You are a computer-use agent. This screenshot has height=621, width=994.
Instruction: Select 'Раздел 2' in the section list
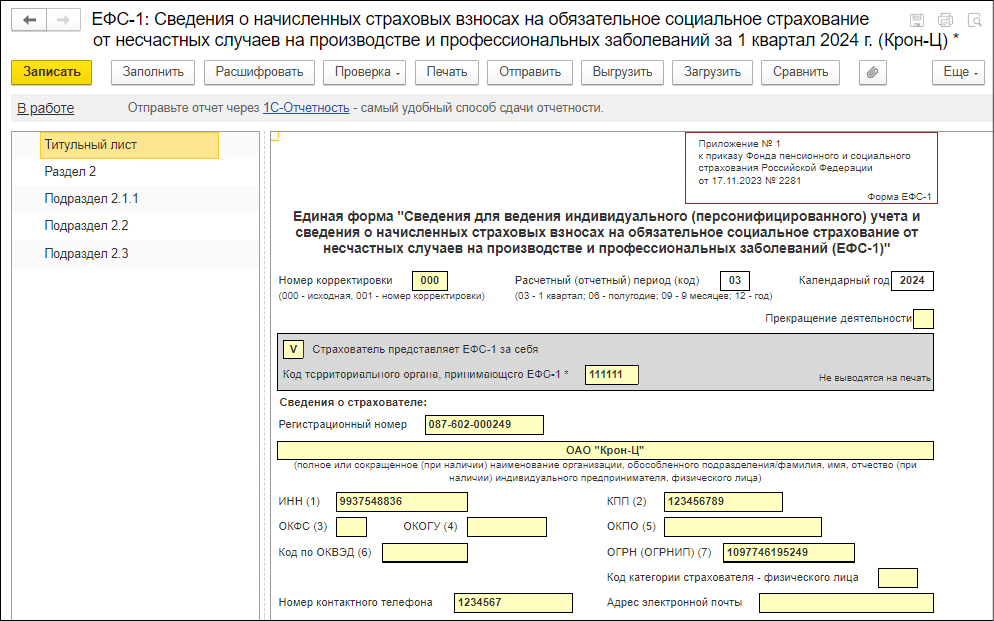pyautogui.click(x=70, y=172)
